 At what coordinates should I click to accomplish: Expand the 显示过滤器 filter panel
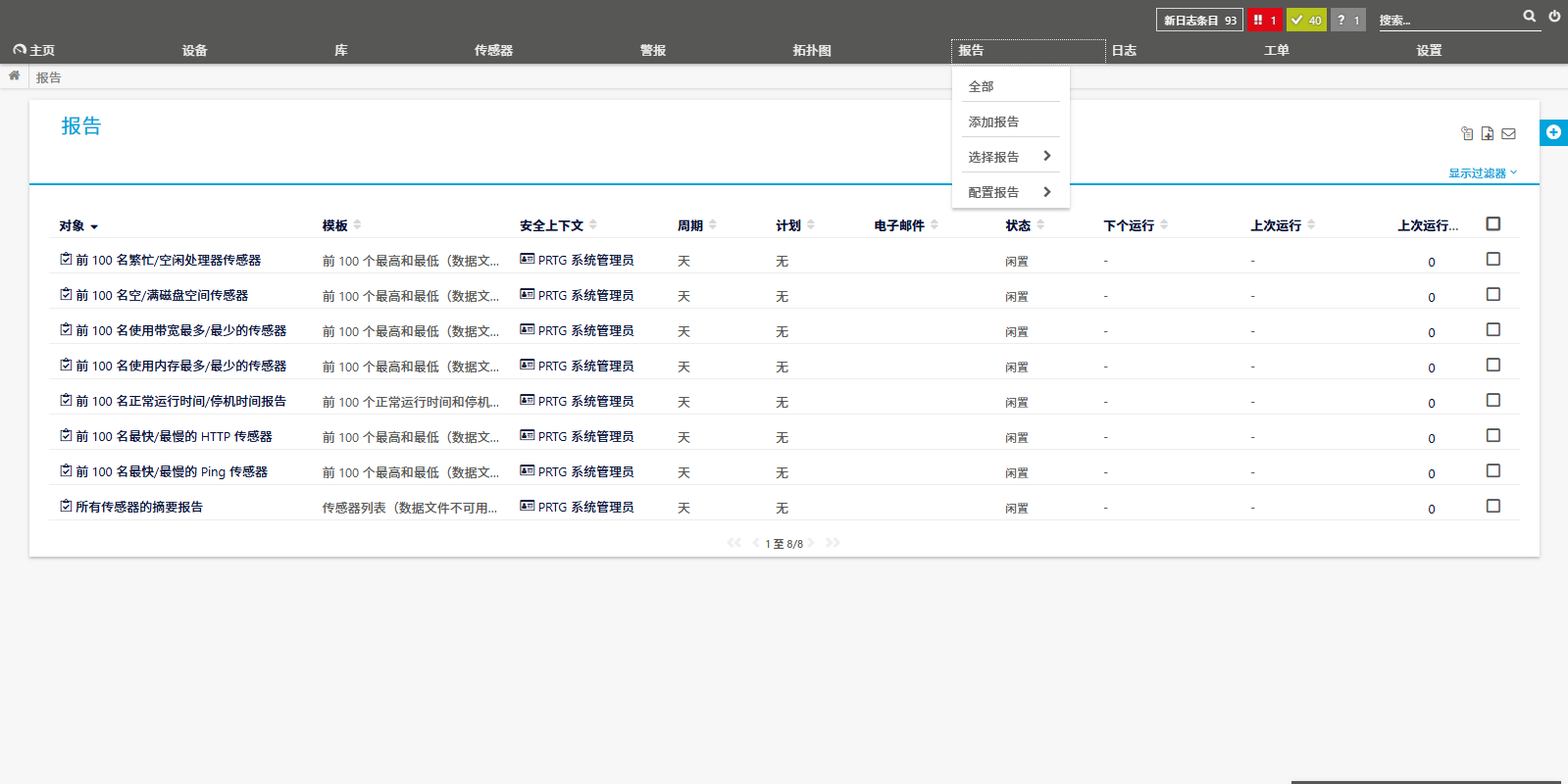point(1482,173)
